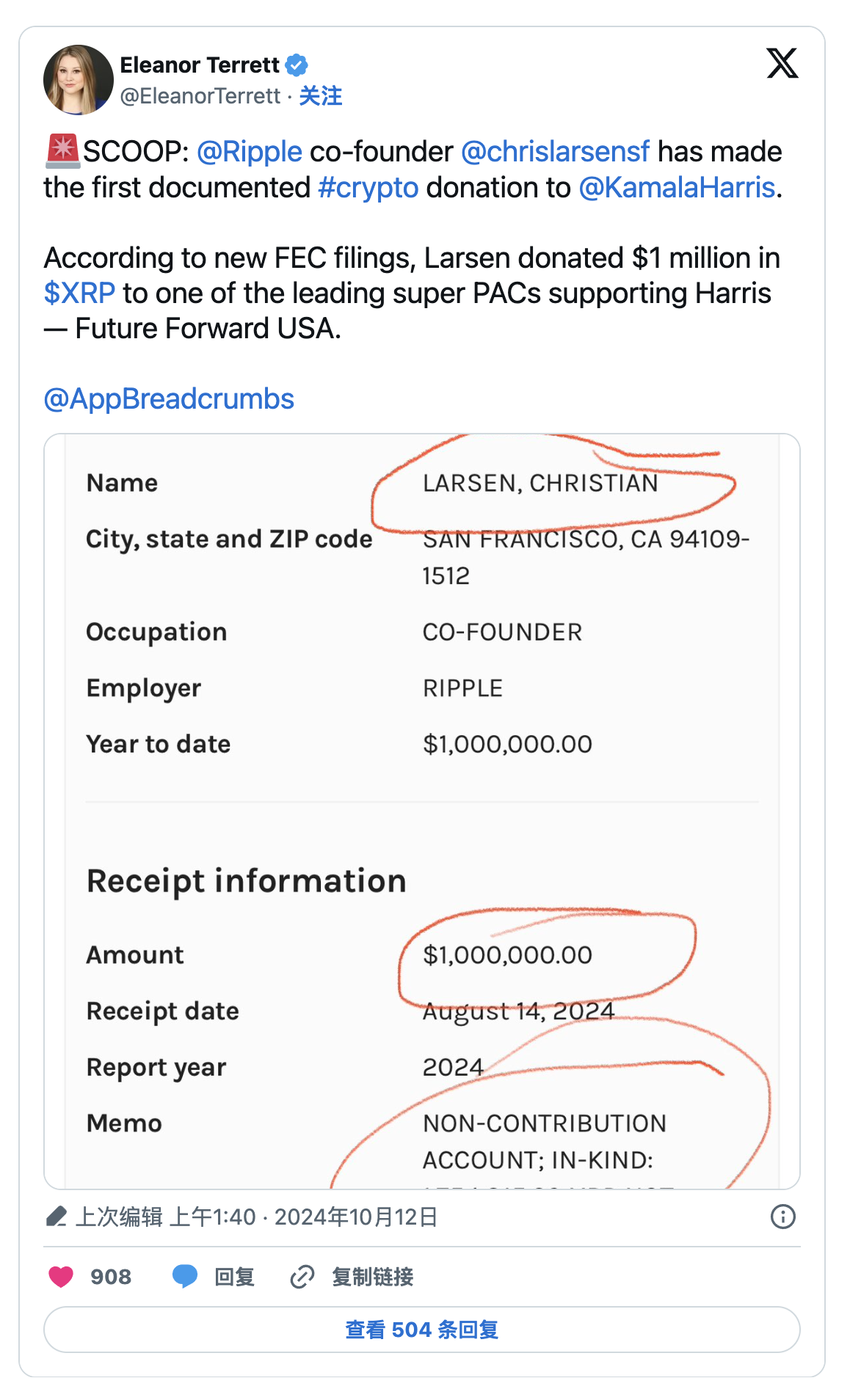850x1400 pixels.
Task: Click the blue verified badge
Action: coord(297,65)
